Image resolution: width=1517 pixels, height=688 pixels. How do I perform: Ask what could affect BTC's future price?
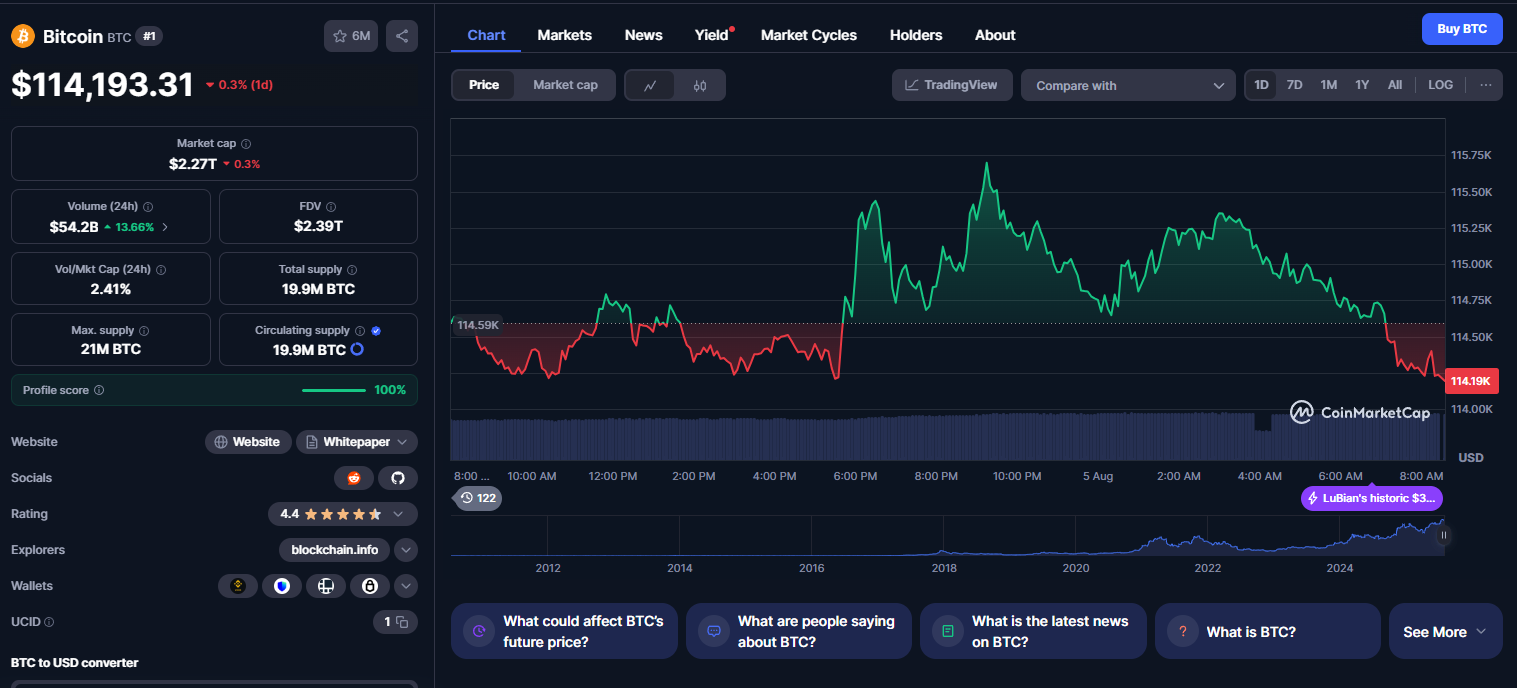564,631
